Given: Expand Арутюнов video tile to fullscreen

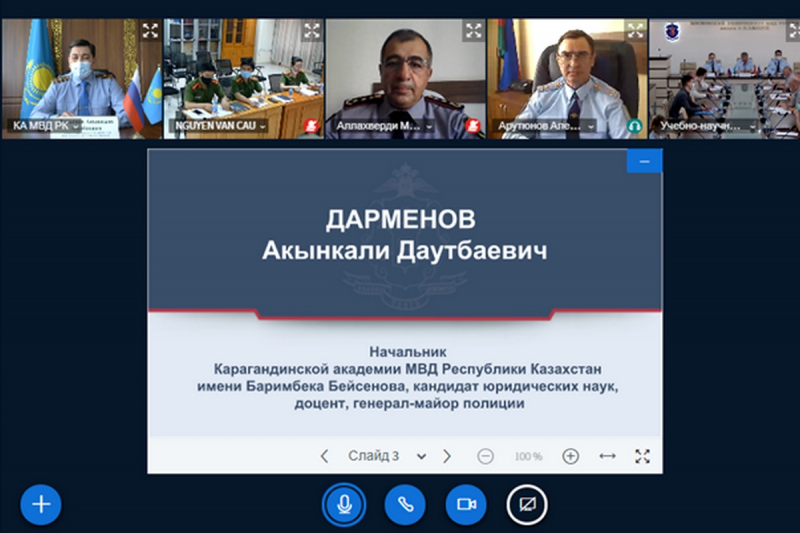Looking at the screenshot, I should click(x=635, y=31).
